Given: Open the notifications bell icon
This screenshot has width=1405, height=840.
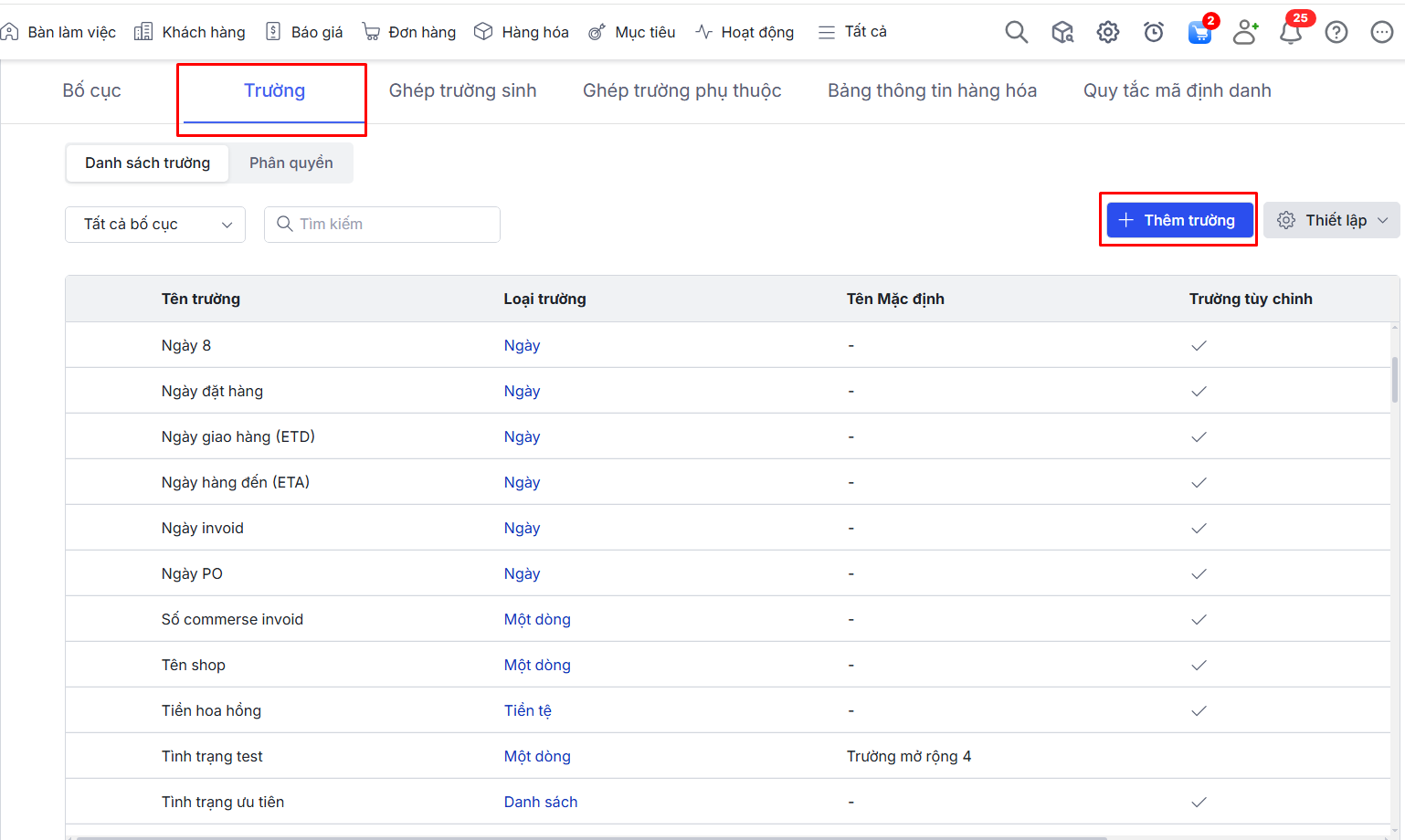Looking at the screenshot, I should tap(1290, 33).
